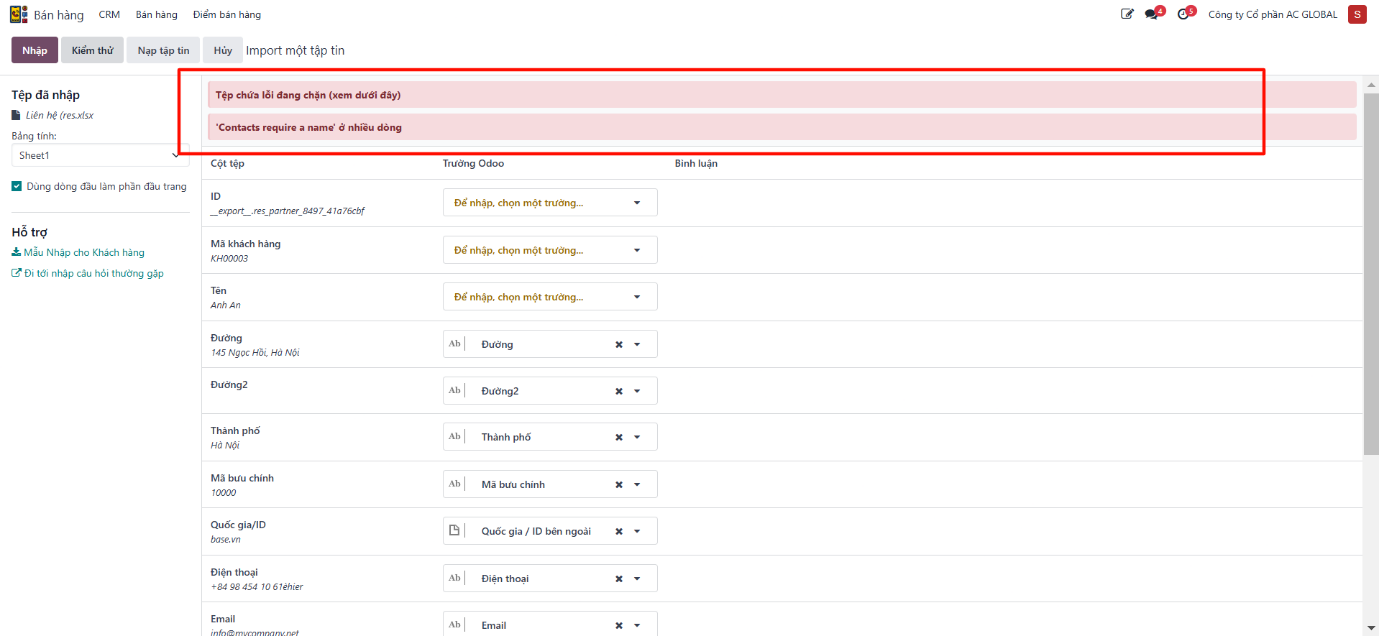Open the conversations chat icon

[x=1152, y=15]
